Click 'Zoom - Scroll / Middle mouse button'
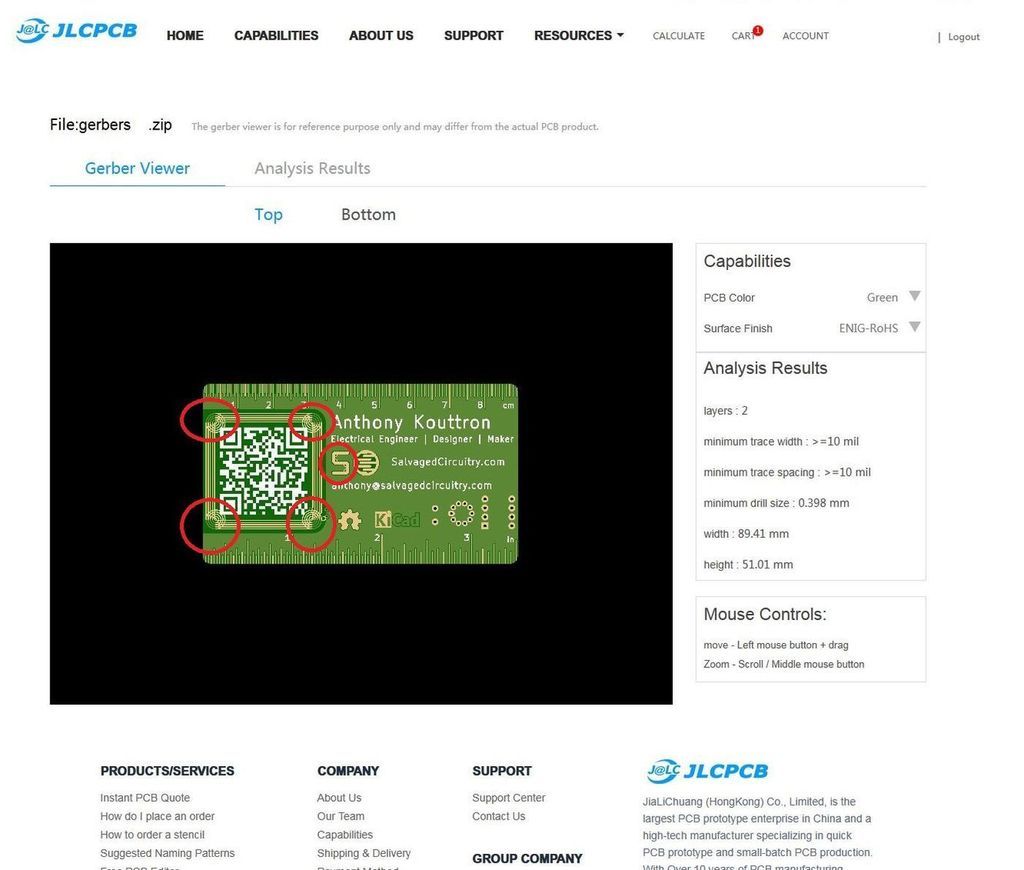Image resolution: width=1024 pixels, height=870 pixels. click(x=784, y=664)
